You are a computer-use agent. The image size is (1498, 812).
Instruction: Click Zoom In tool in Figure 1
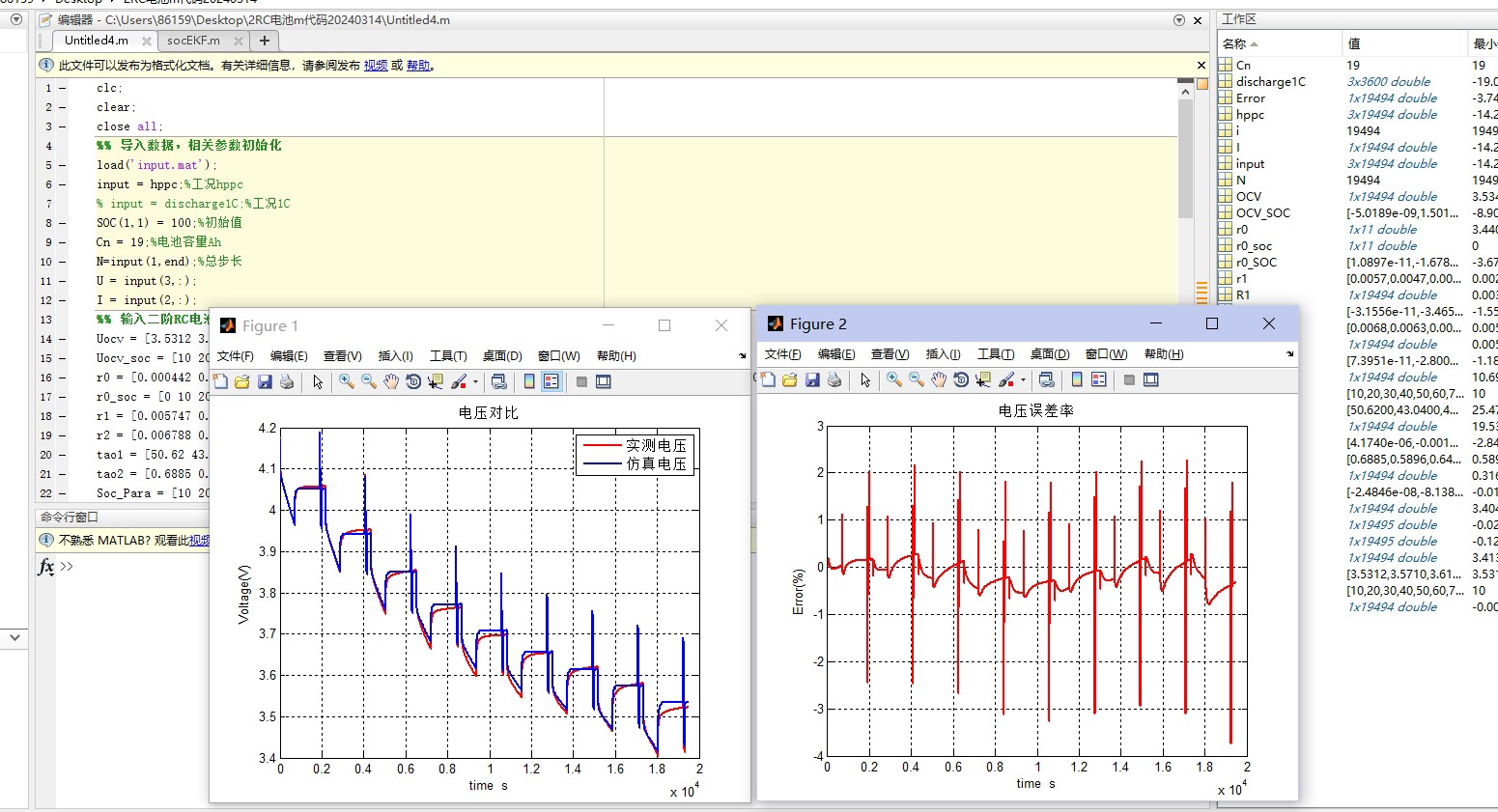346,382
